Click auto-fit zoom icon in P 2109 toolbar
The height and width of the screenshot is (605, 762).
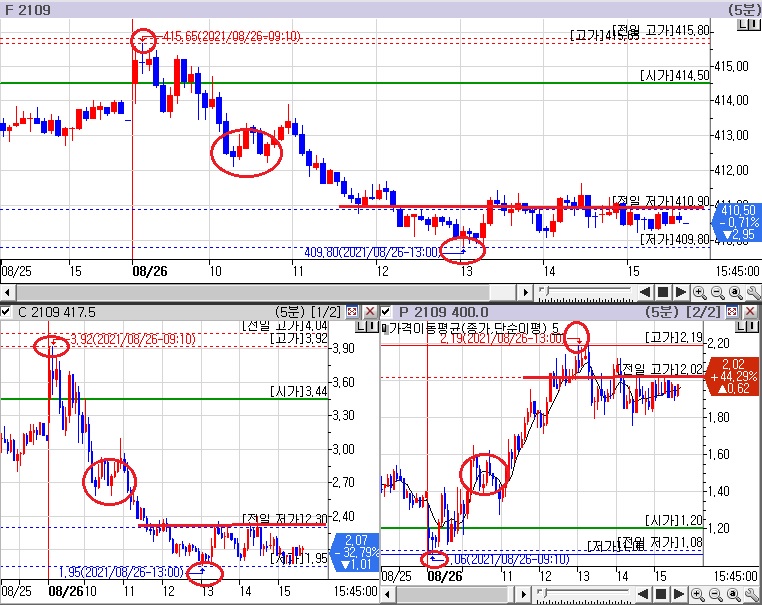point(733,594)
